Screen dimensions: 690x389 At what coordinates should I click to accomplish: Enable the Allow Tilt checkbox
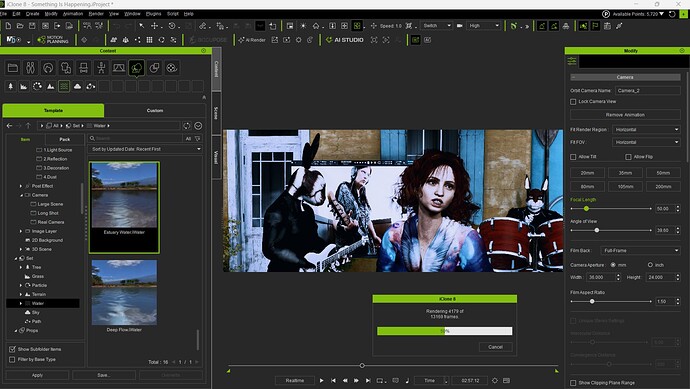[573, 157]
